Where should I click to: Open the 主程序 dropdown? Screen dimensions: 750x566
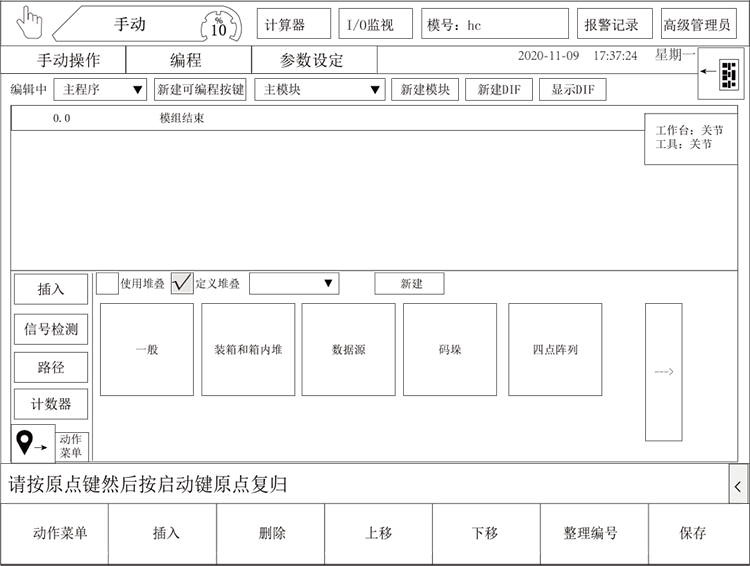click(x=100, y=90)
